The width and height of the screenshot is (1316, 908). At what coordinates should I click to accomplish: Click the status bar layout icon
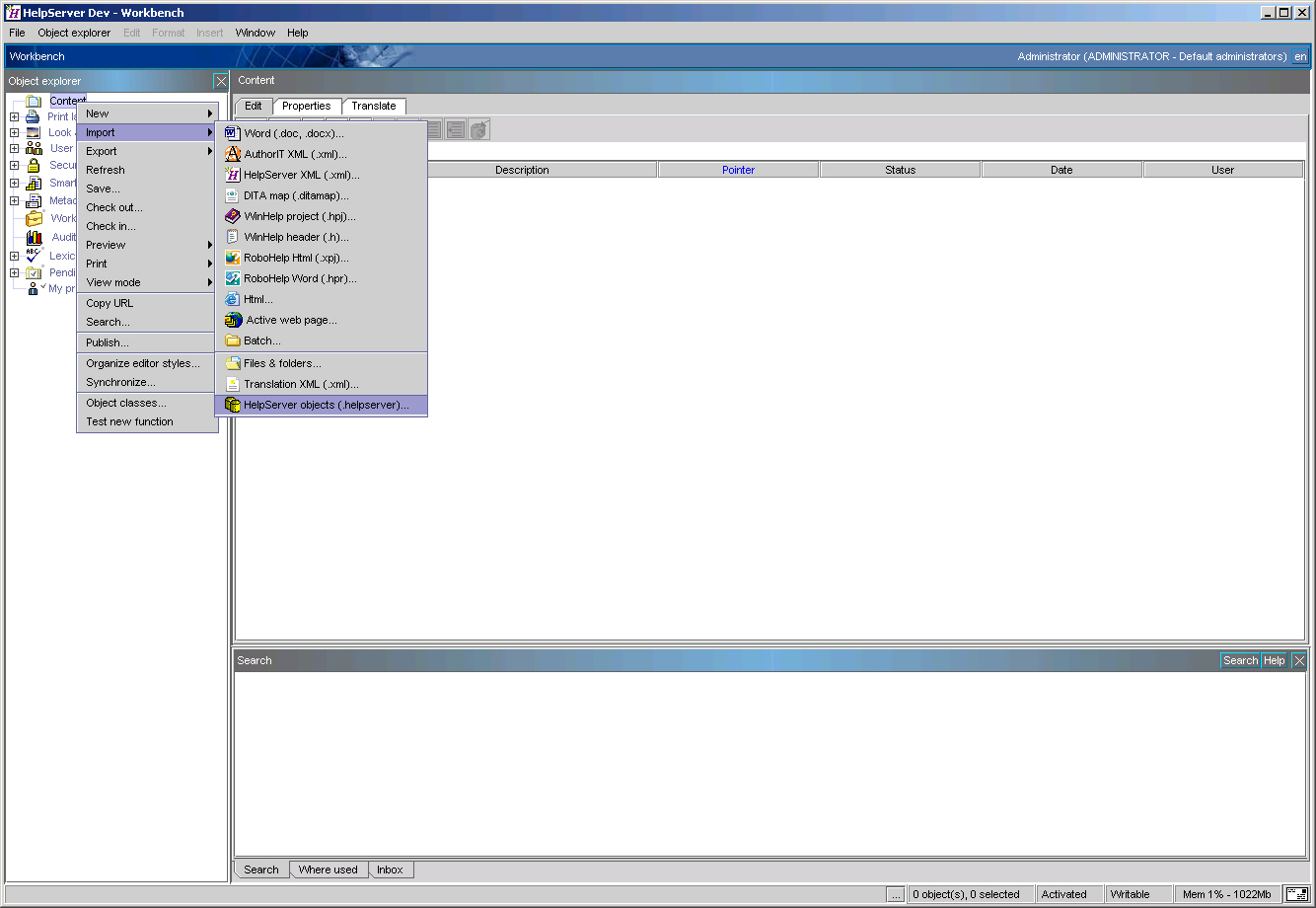[x=1296, y=894]
